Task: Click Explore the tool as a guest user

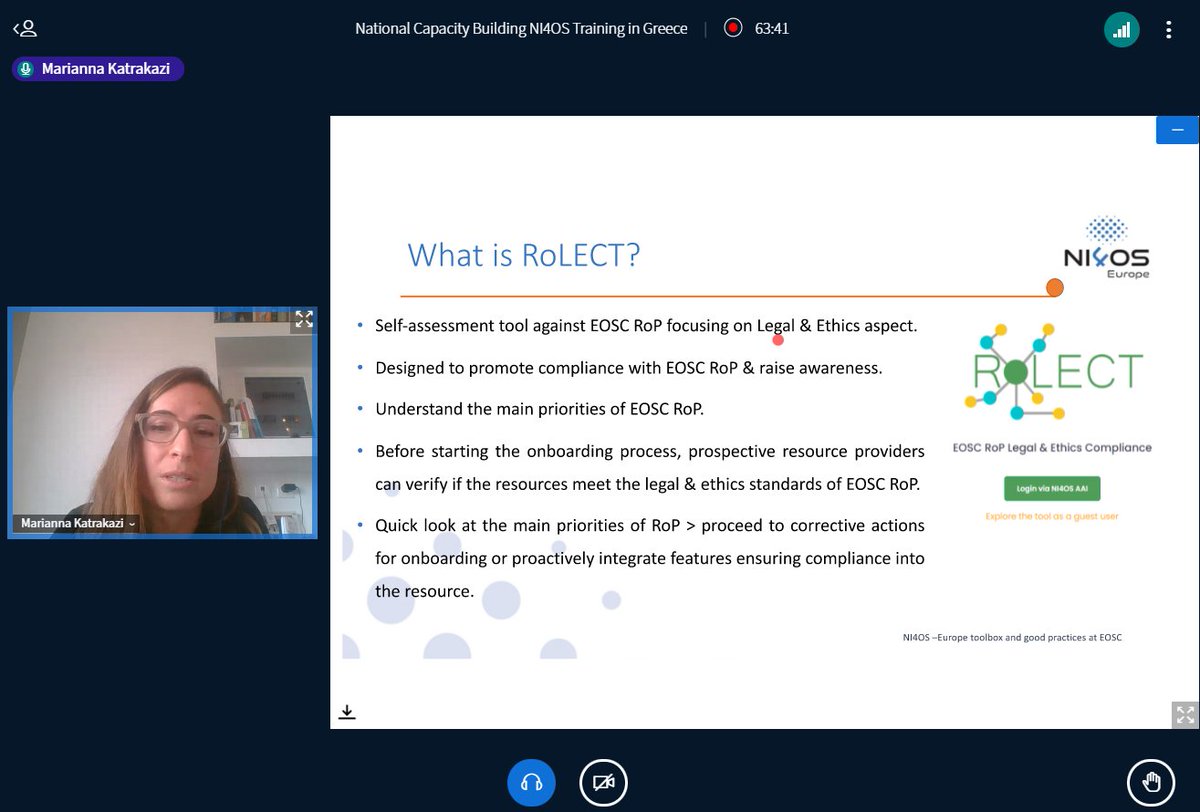Action: coord(1052,516)
